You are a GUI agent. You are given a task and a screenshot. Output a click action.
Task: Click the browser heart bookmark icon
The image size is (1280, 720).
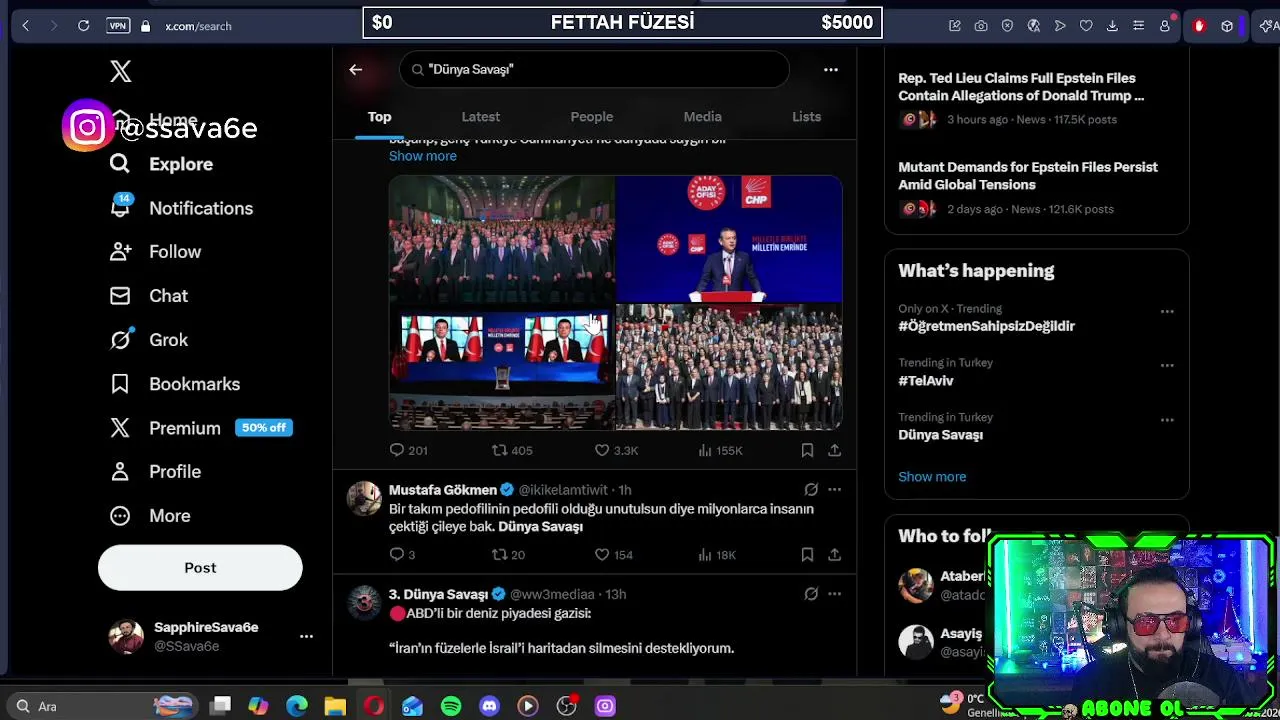1086,26
